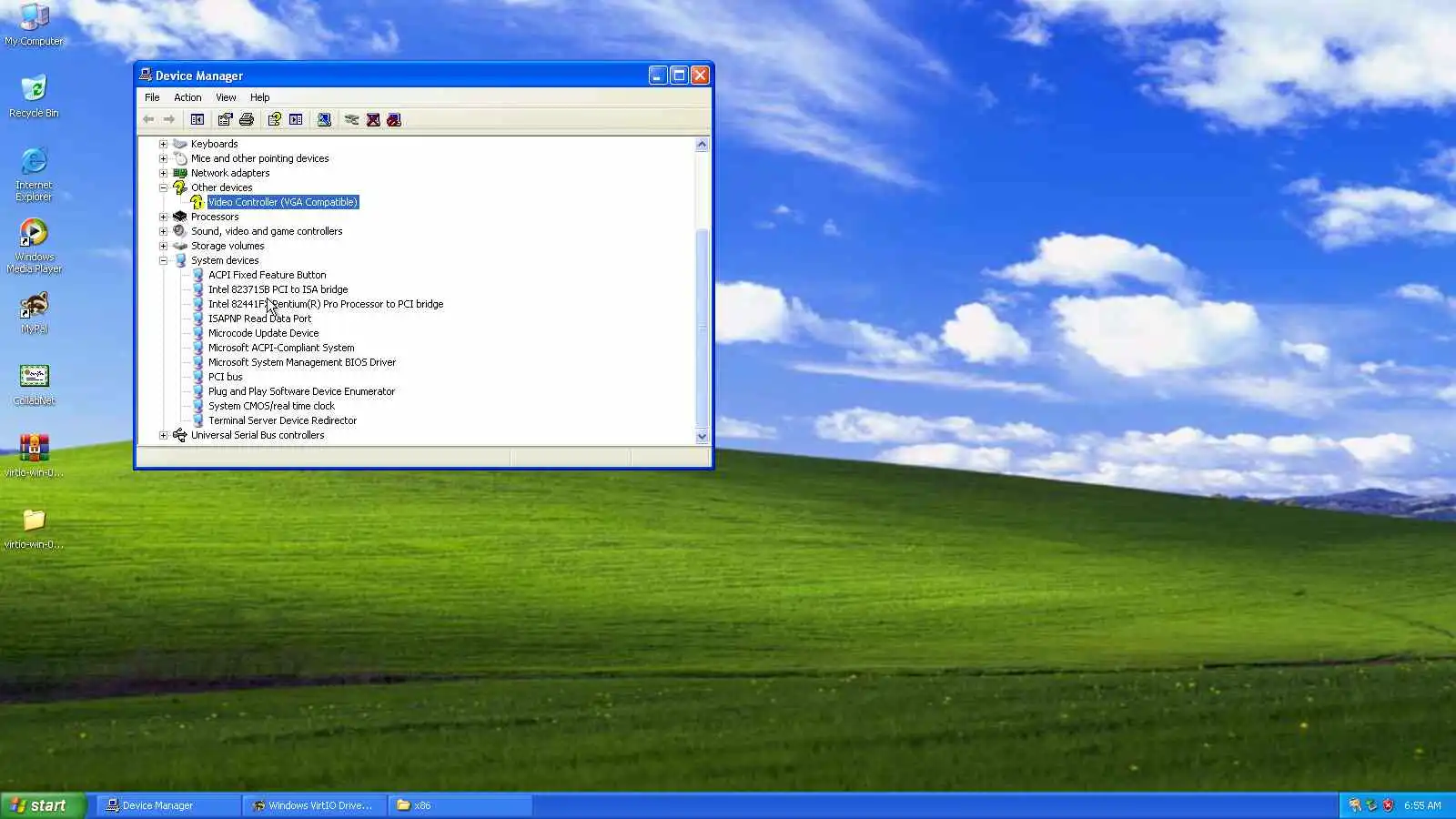The height and width of the screenshot is (819, 1456).
Task: Open the Help menu
Action: [x=260, y=97]
